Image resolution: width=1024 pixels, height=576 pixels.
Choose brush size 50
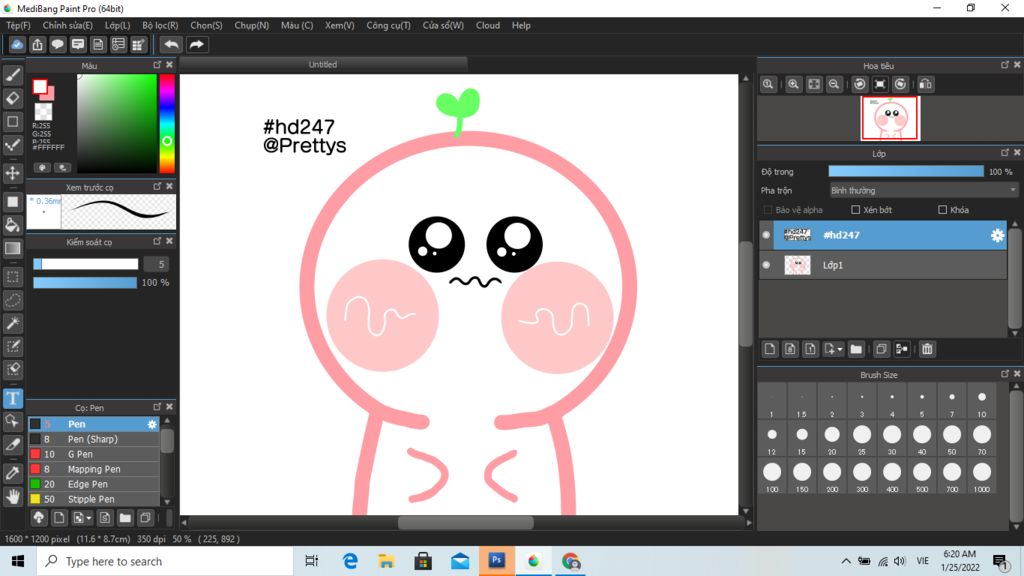click(x=952, y=439)
